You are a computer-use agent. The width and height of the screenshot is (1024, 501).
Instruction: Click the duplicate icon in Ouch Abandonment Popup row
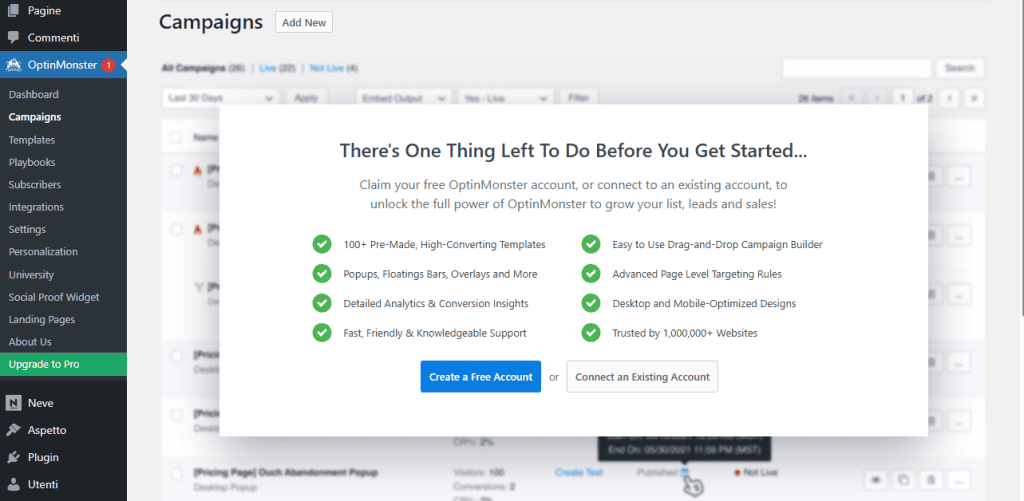pos(903,480)
